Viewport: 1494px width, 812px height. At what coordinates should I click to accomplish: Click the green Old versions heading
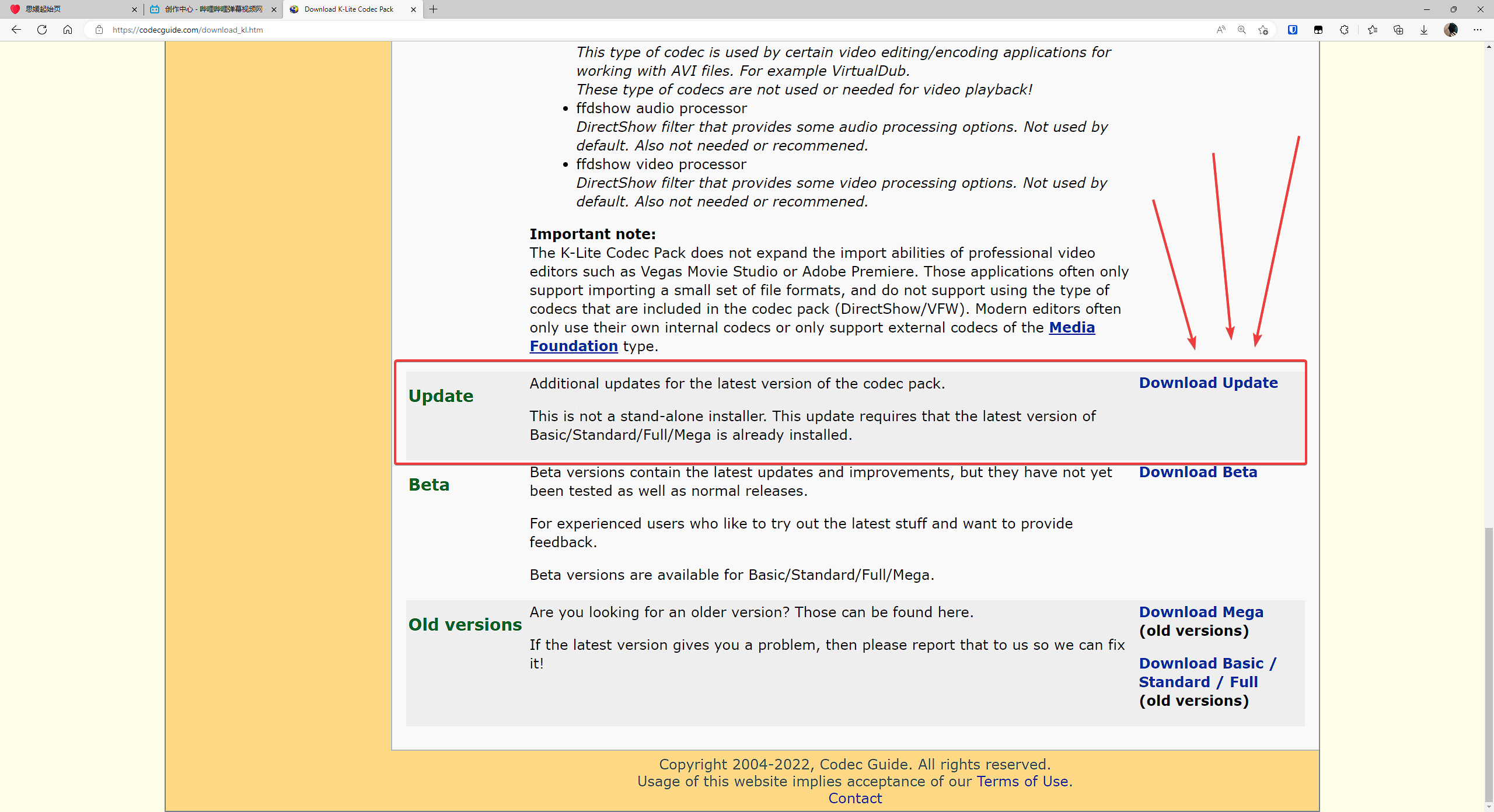pyautogui.click(x=465, y=625)
